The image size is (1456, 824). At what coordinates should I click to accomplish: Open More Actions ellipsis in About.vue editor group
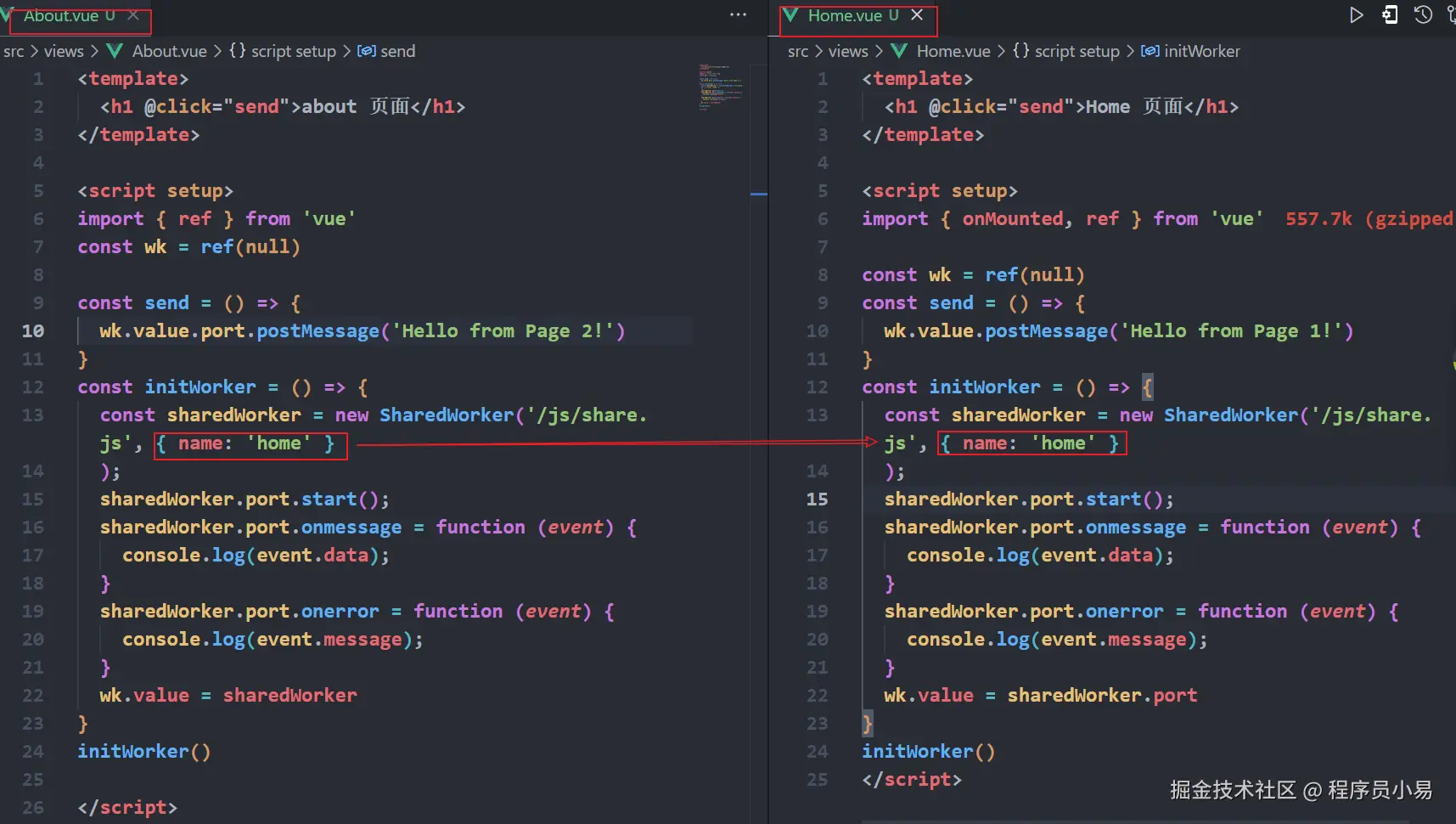click(x=738, y=15)
